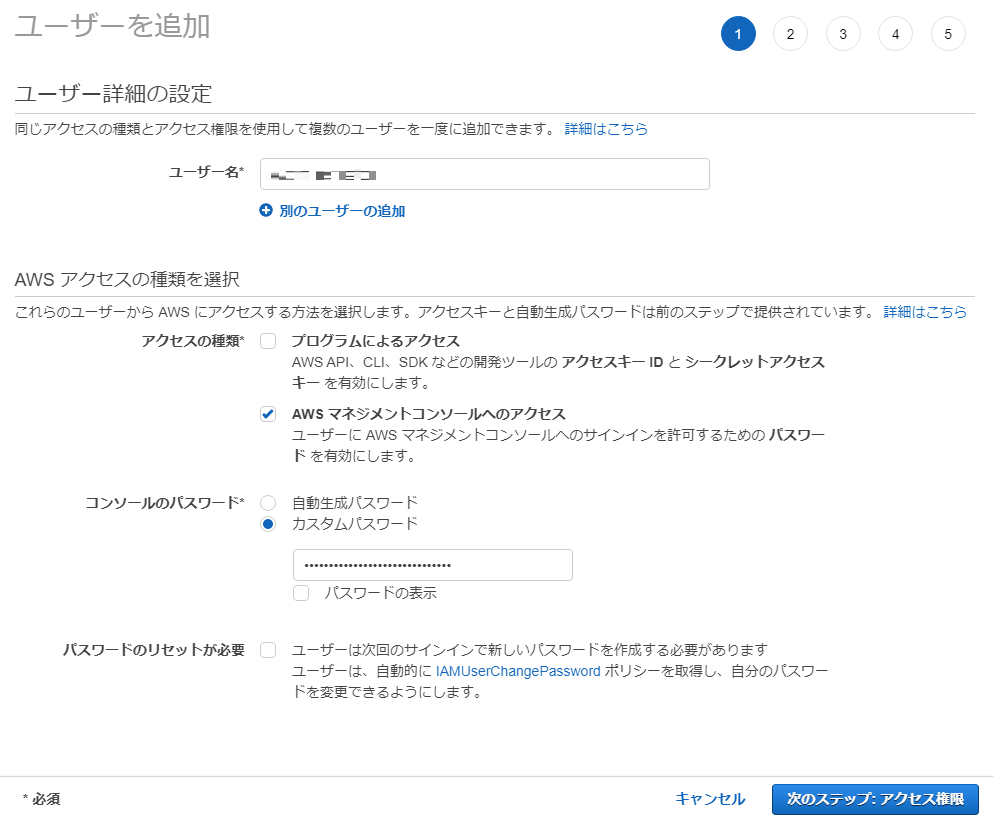The height and width of the screenshot is (819, 993).
Task: Go to wizard step 4 circle
Action: [895, 34]
